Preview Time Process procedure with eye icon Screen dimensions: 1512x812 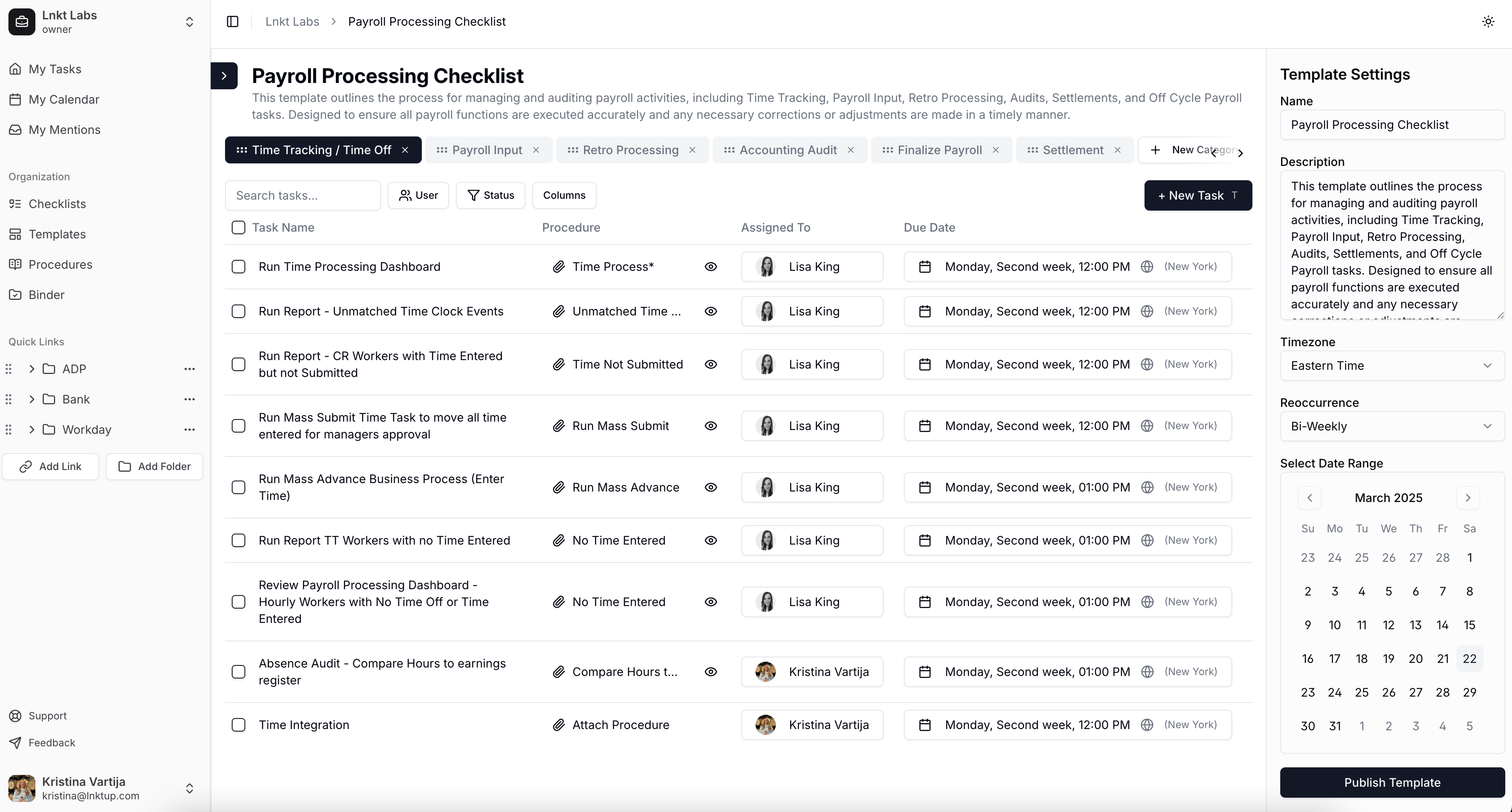point(710,267)
